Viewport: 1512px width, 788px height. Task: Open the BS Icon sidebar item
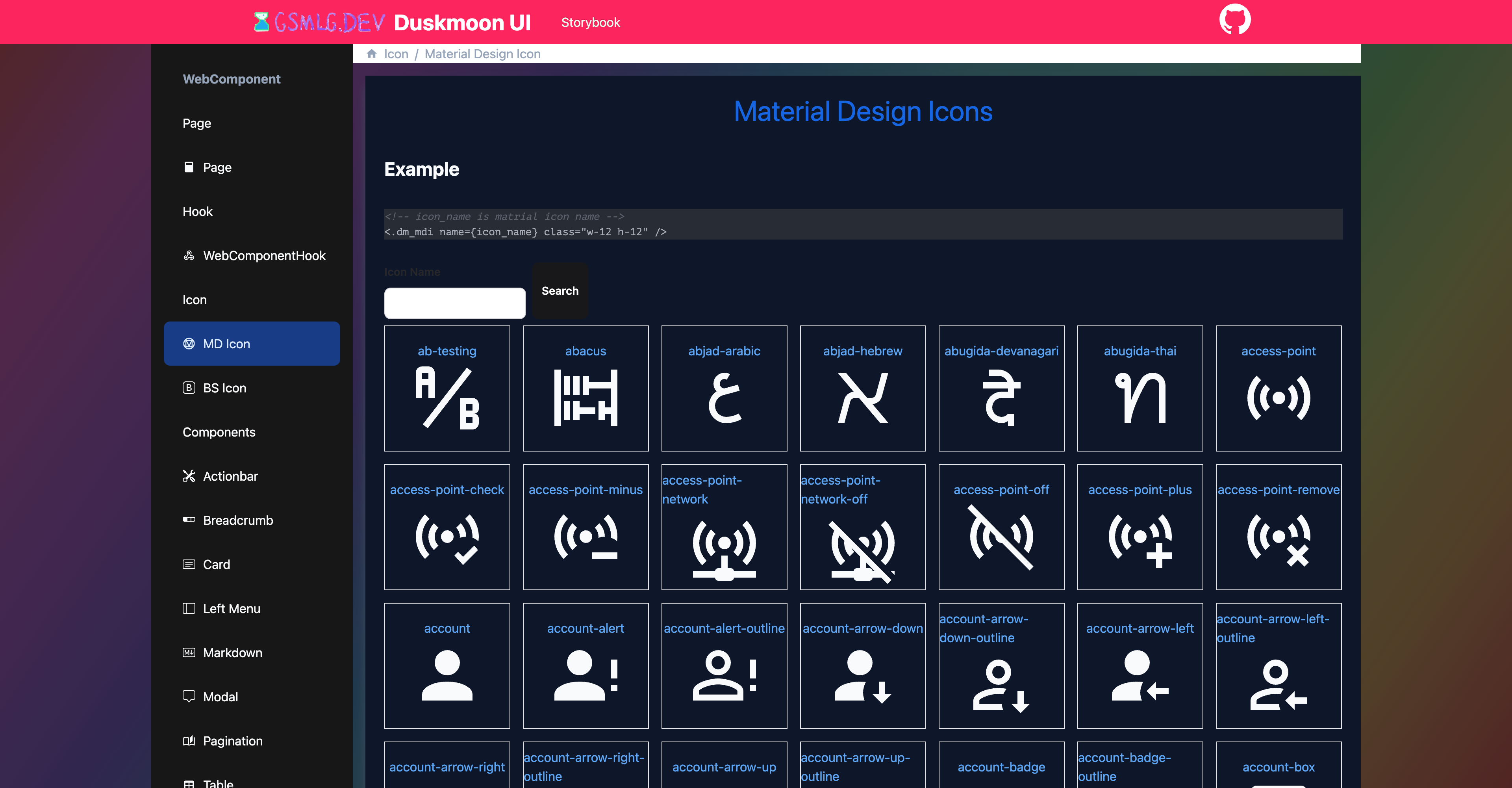(x=252, y=388)
